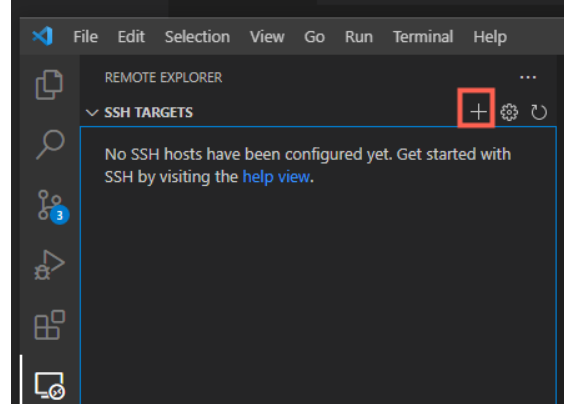Collapse the SSH TARGETS section

[x=92, y=113]
